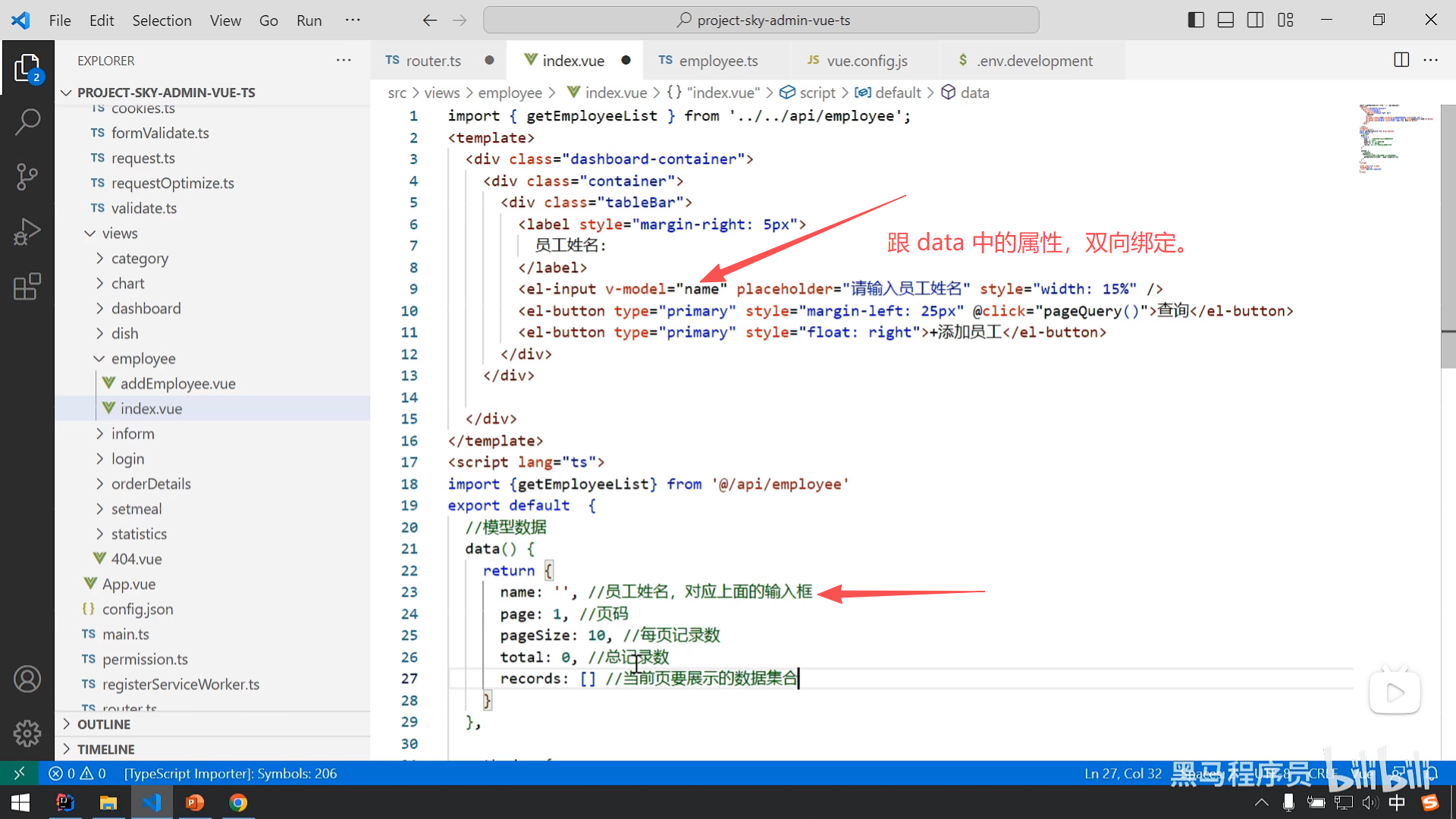1456x819 pixels.
Task: Switch to the employee.ts tab
Action: pyautogui.click(x=717, y=61)
